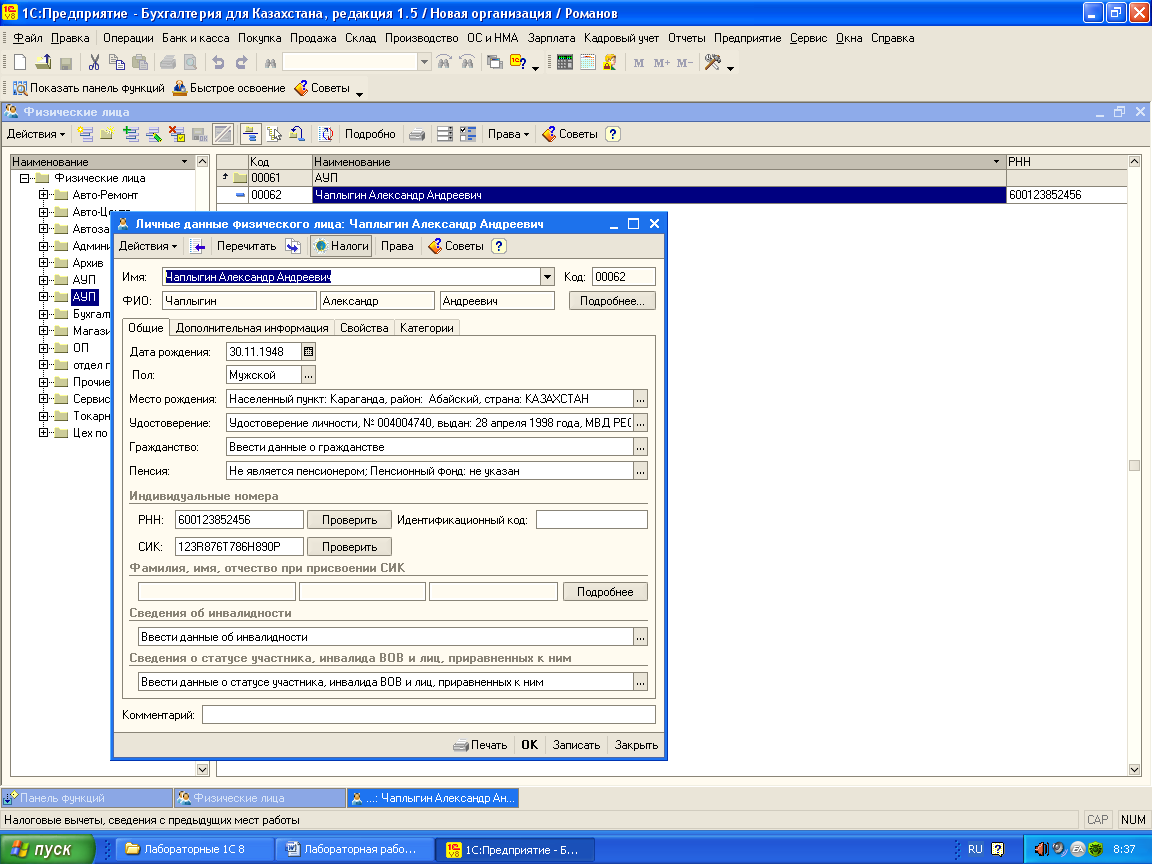Switch to Дополнительная информация tab

click(252, 328)
